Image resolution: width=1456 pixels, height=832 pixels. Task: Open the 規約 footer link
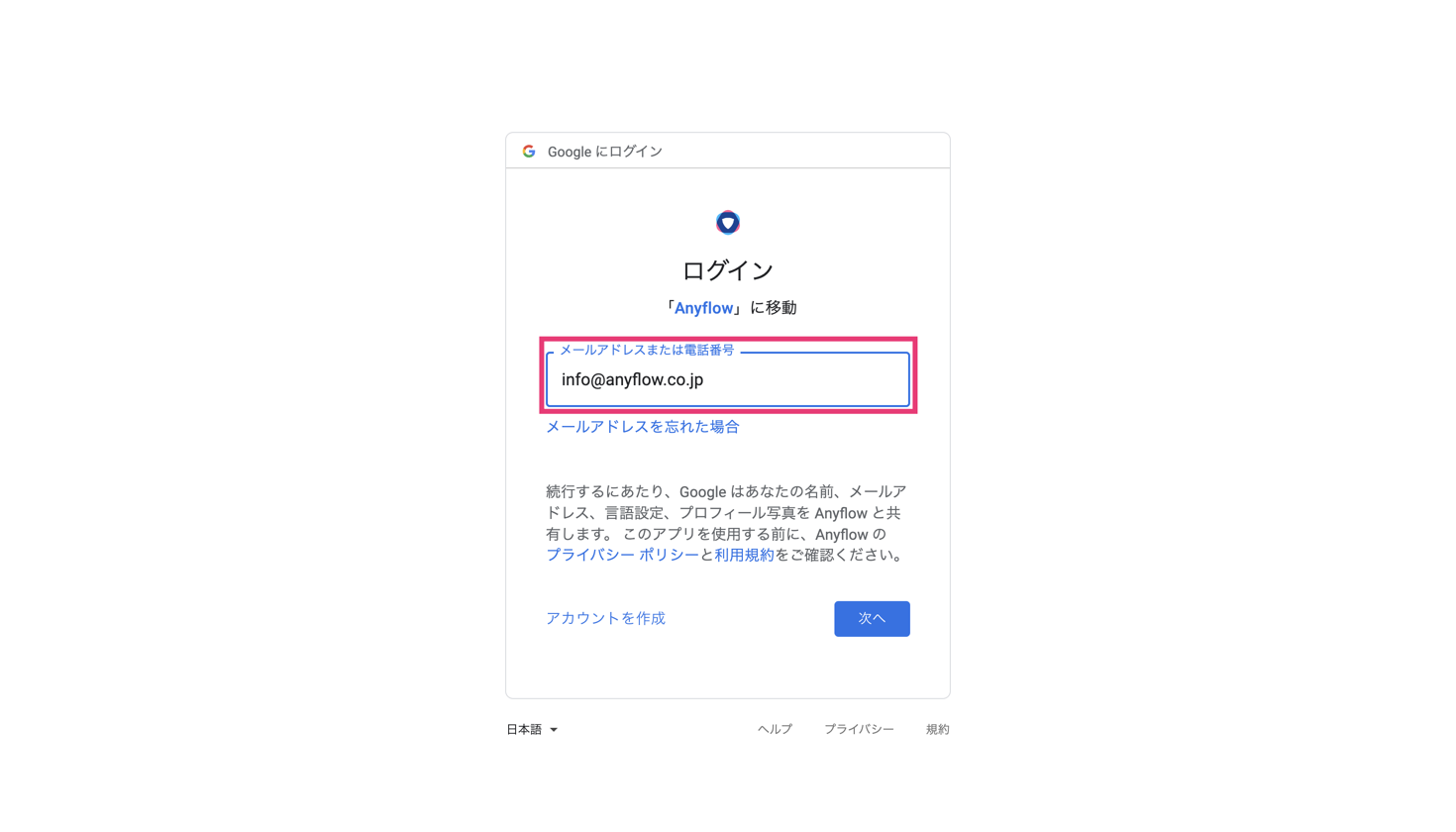[938, 729]
